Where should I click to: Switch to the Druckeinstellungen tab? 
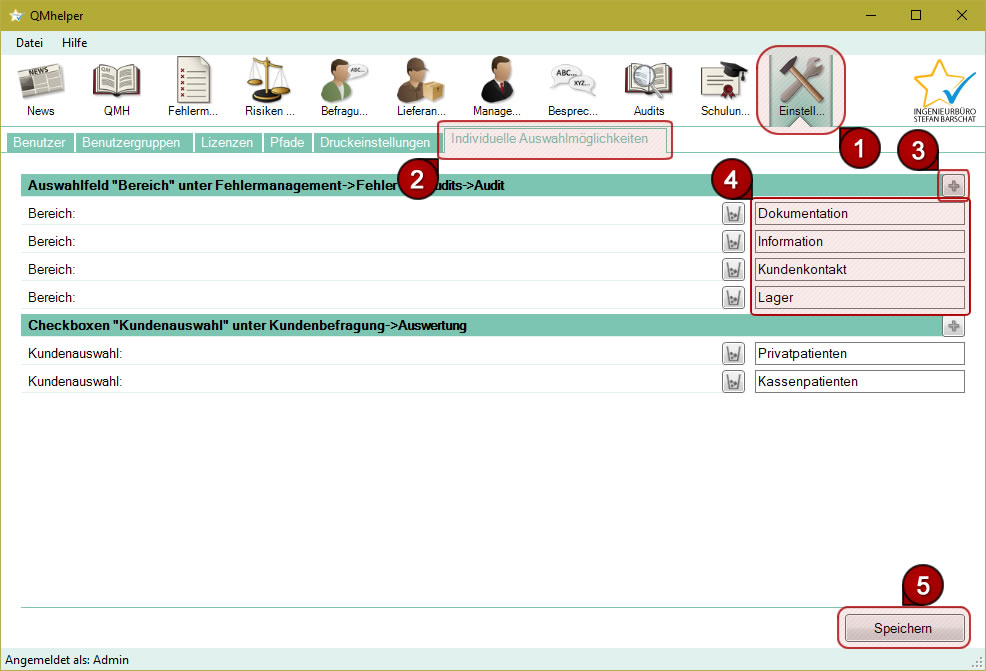click(x=375, y=142)
